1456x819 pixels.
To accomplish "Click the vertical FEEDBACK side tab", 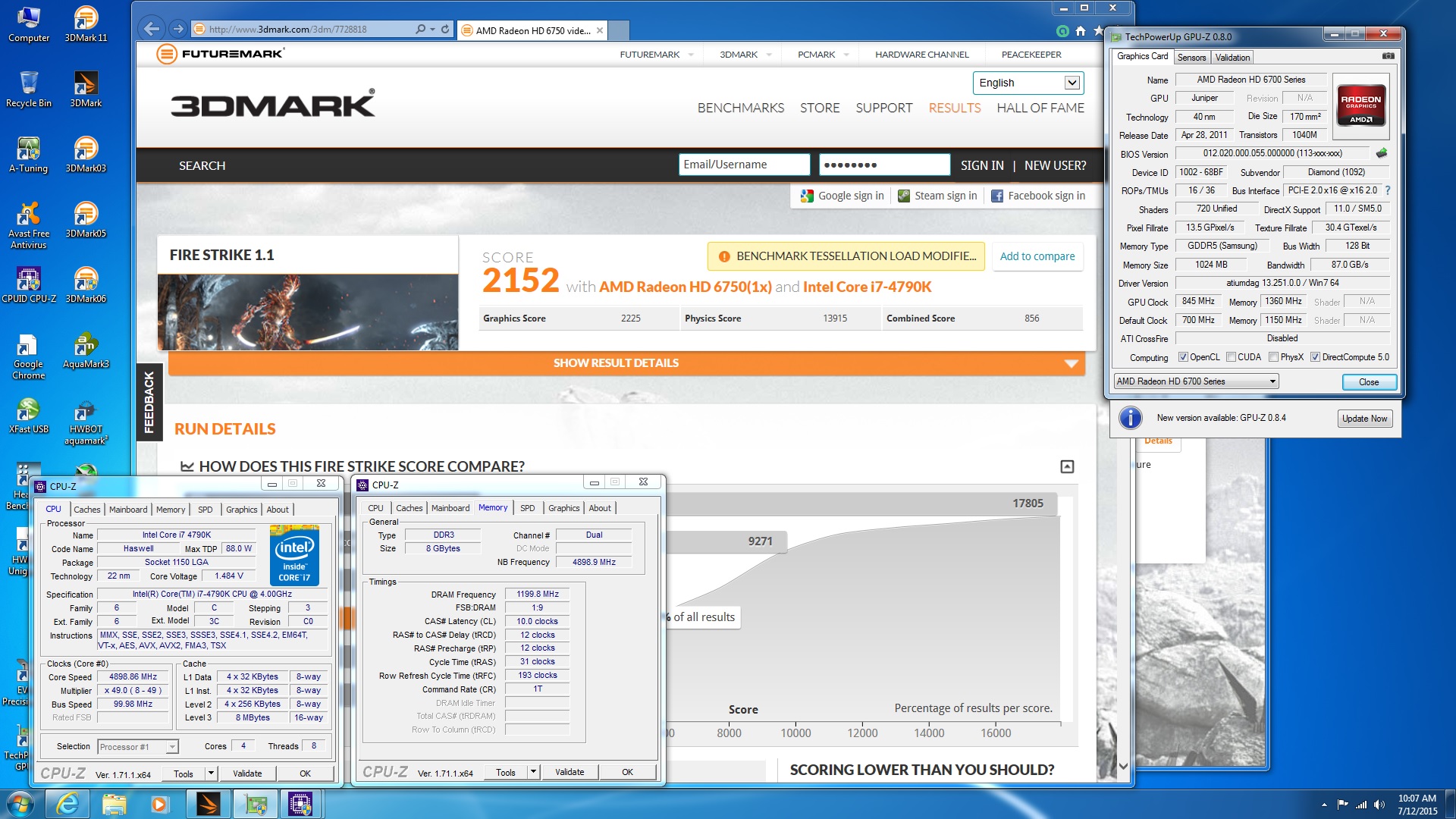I will click(x=149, y=402).
